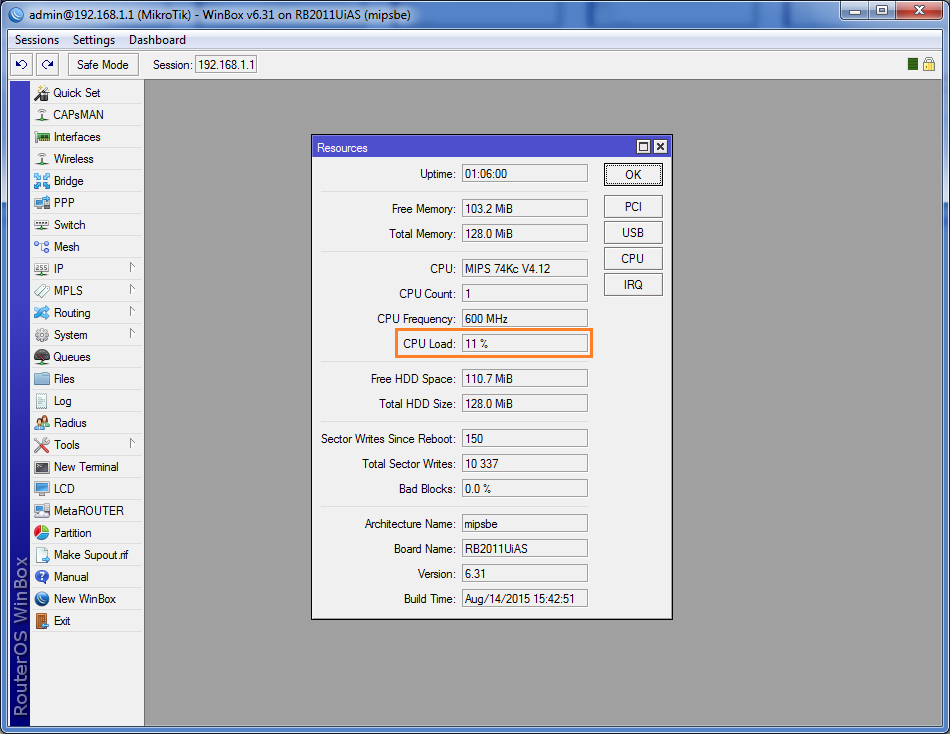This screenshot has height=734, width=950.
Task: Open the LCD settings icon
Action: tap(42, 489)
